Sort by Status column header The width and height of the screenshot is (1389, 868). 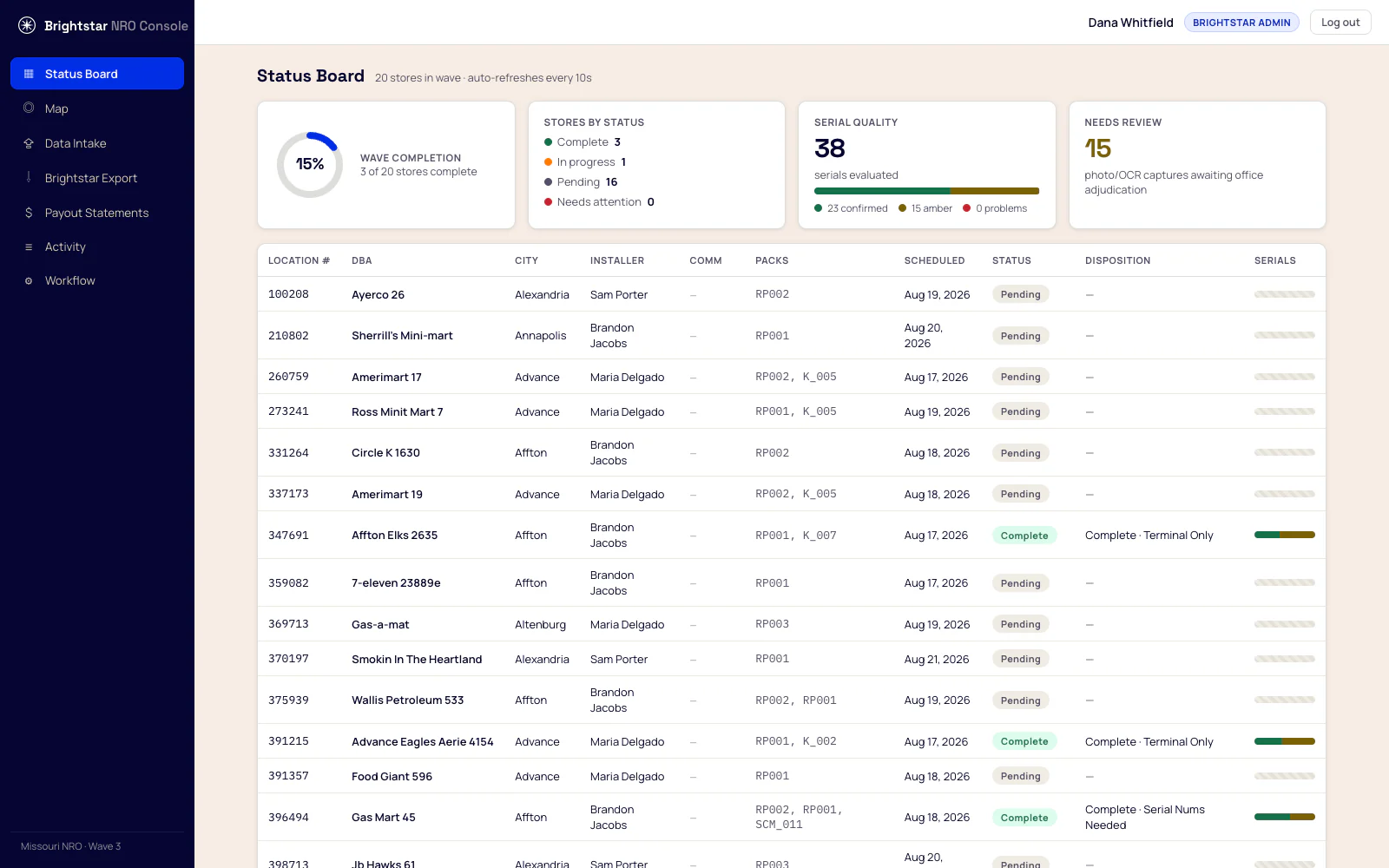click(1011, 260)
